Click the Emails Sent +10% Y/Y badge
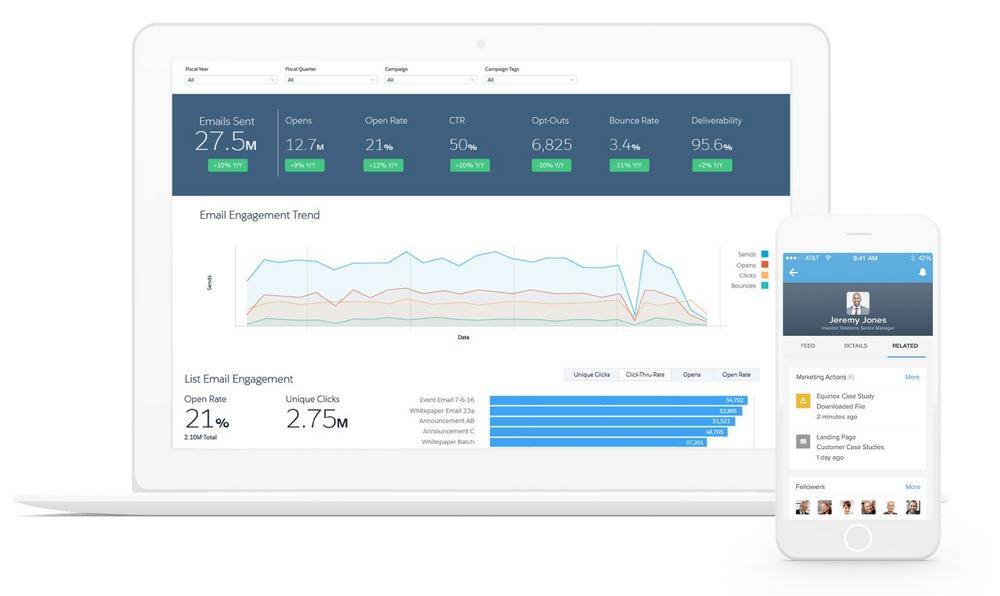This screenshot has width=1000, height=596. (227, 165)
